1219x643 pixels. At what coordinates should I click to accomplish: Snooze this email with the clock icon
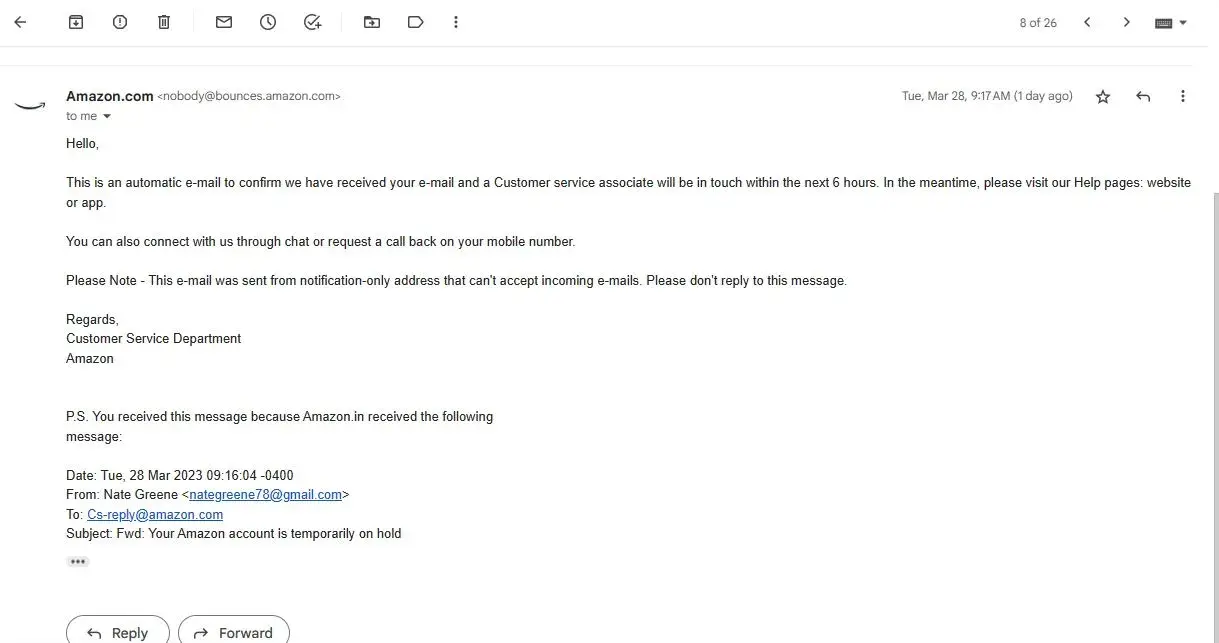268,22
